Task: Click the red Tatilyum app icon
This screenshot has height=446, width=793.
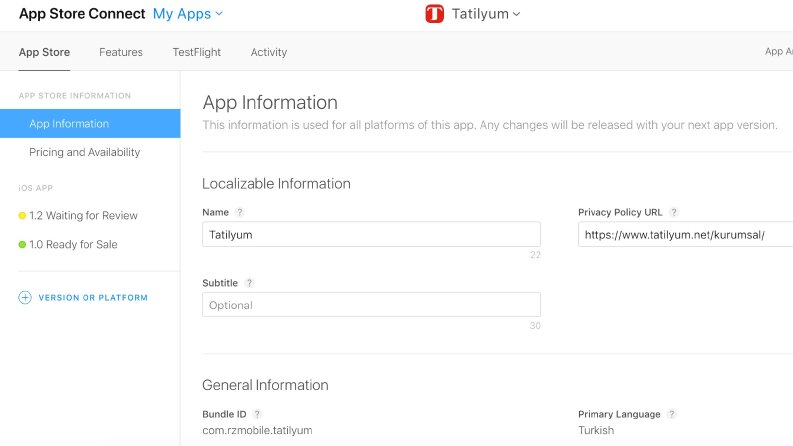Action: tap(434, 14)
